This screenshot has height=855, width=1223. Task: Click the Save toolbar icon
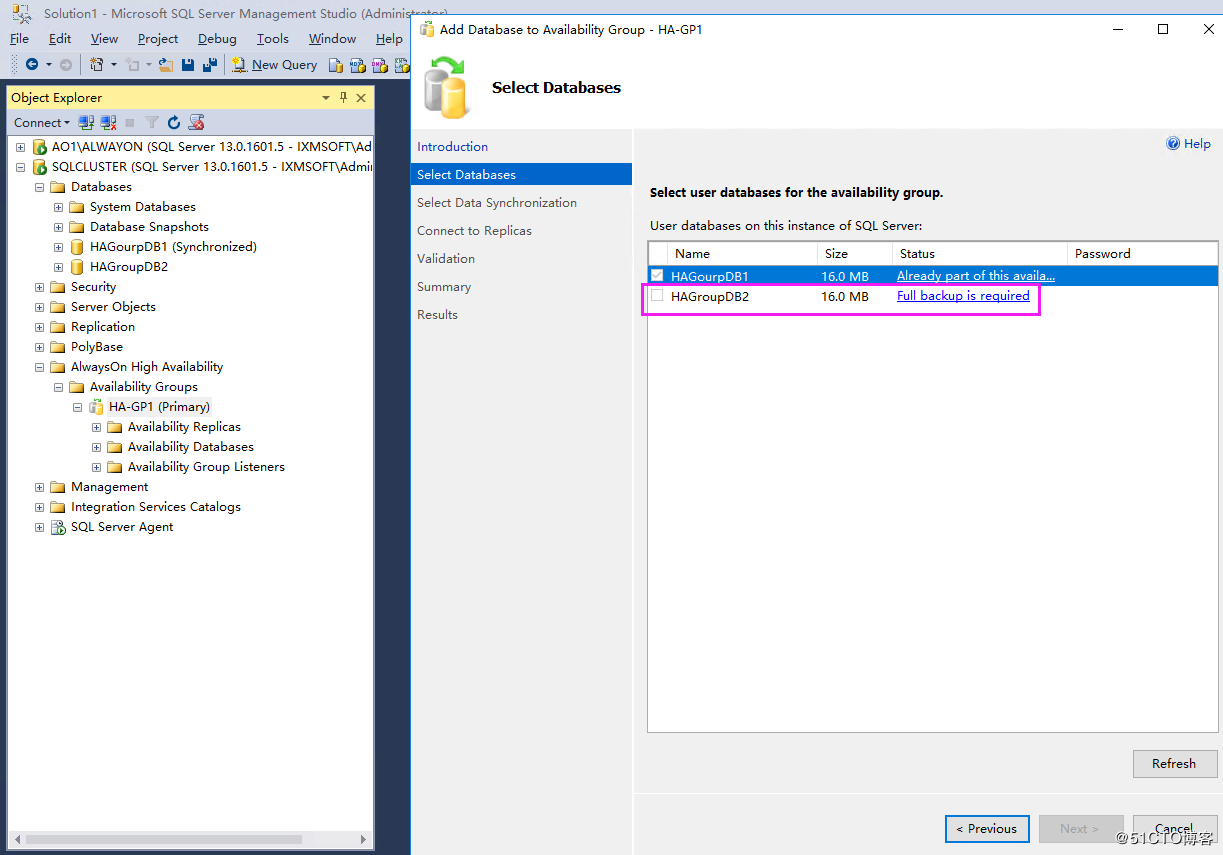[x=188, y=64]
